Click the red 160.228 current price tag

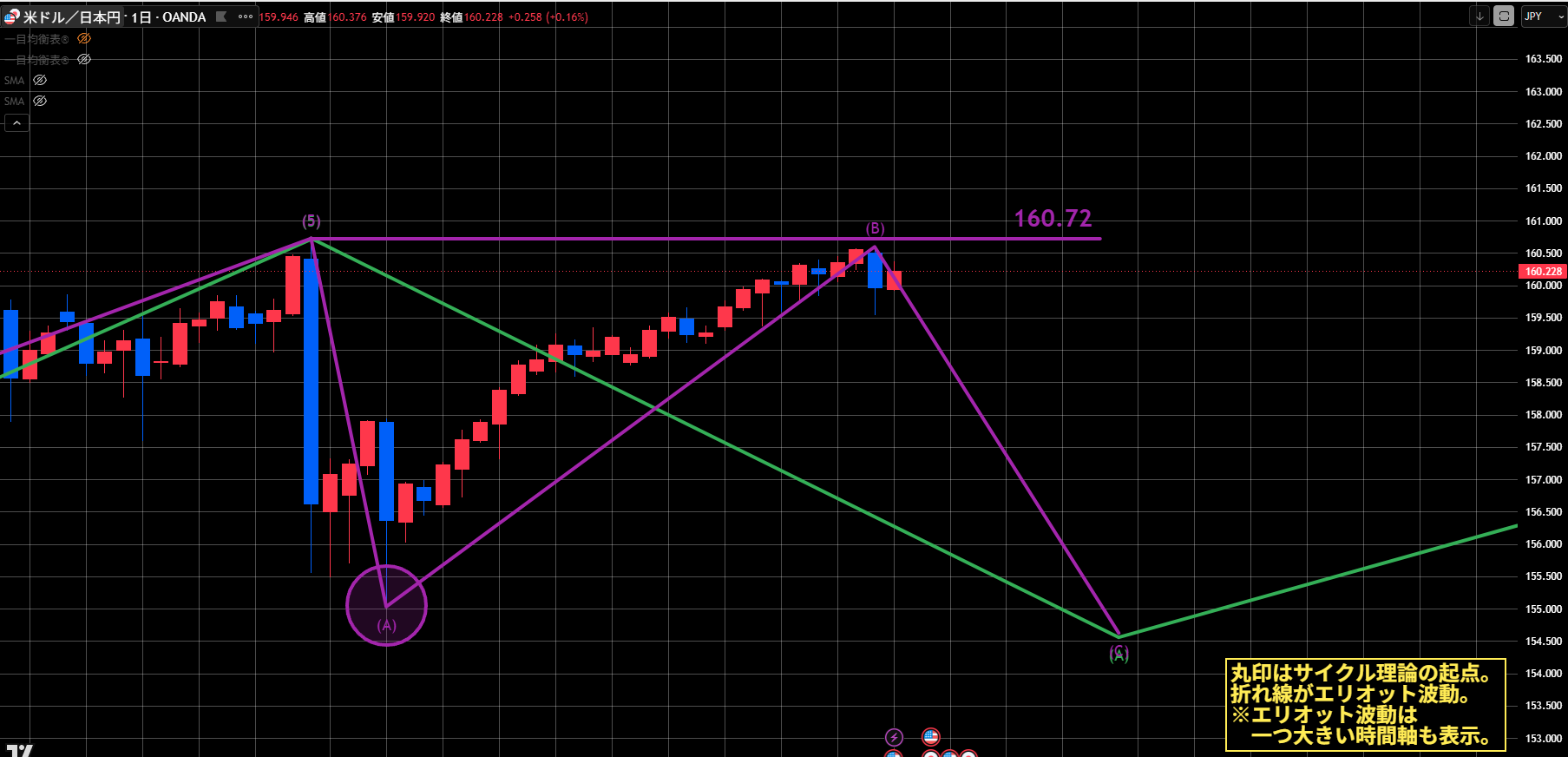[x=1543, y=272]
